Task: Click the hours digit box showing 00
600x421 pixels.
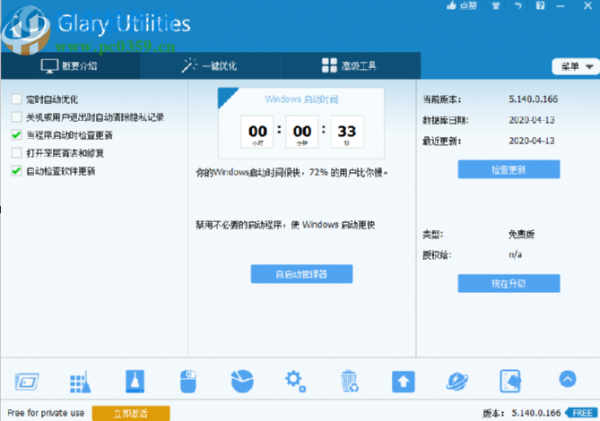Action: coord(257,132)
